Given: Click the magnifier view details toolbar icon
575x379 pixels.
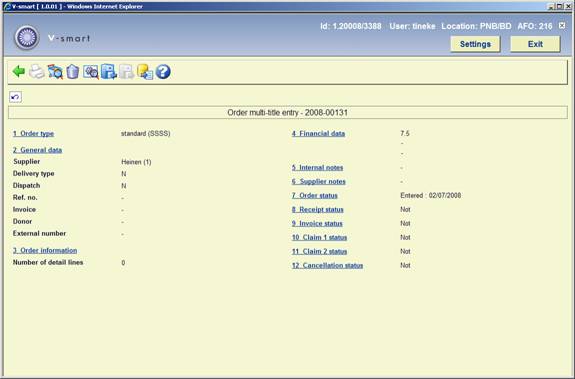Looking at the screenshot, I should pyautogui.click(x=91, y=72).
